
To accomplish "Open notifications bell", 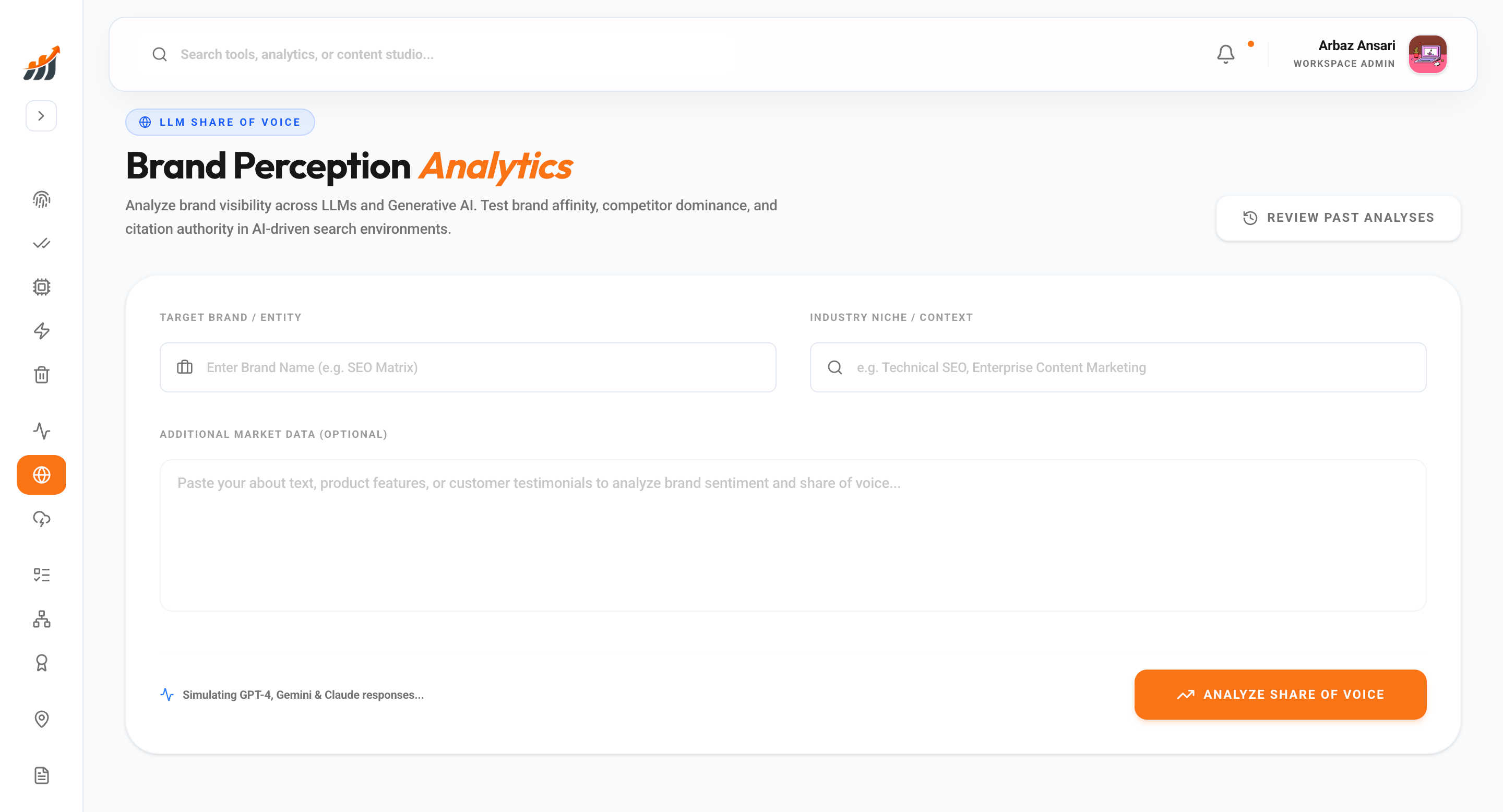I will coord(1225,54).
